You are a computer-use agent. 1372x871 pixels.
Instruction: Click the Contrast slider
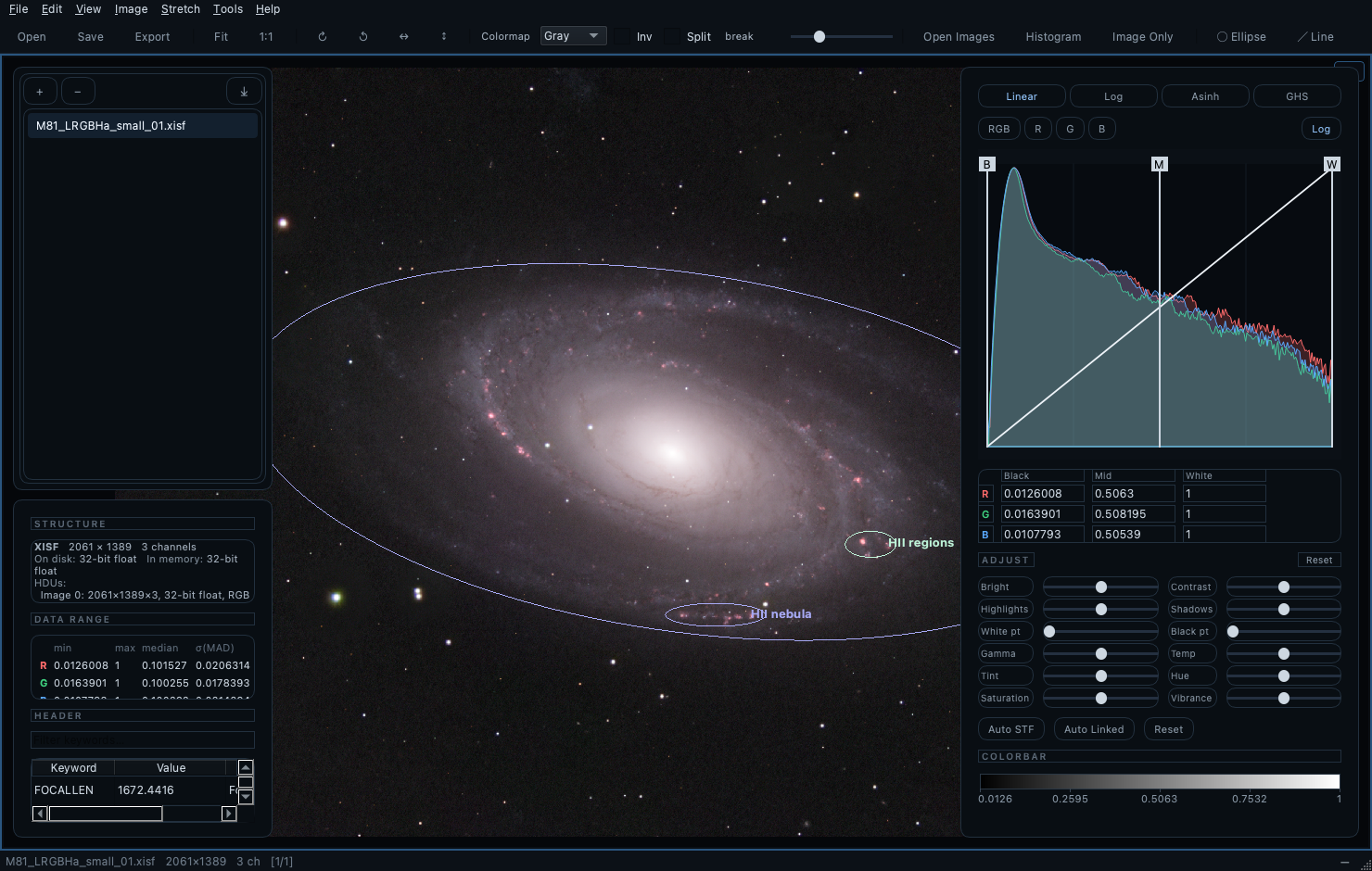pyautogui.click(x=1283, y=587)
